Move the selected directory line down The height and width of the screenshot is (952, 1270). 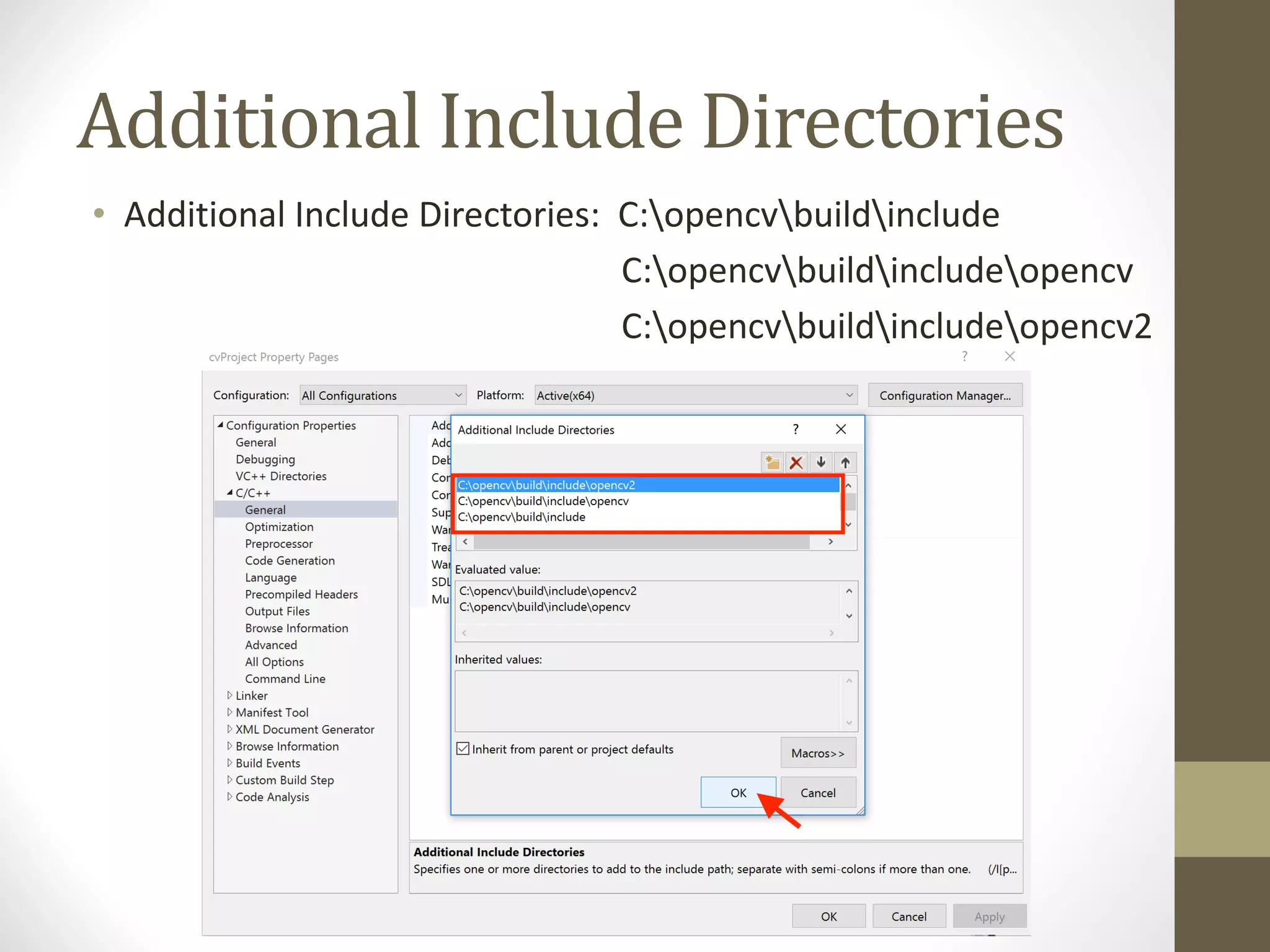pyautogui.click(x=821, y=462)
